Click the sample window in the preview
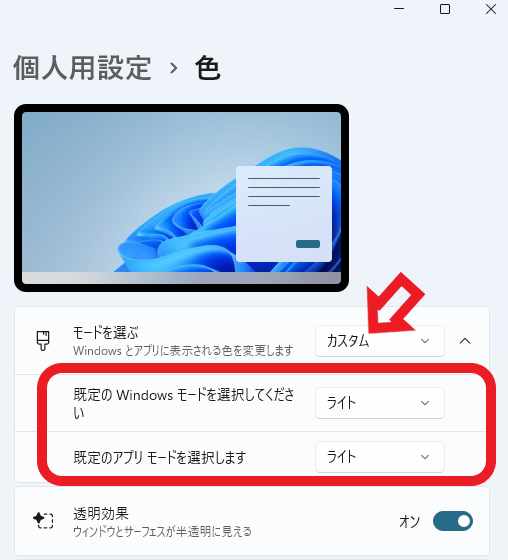 [x=284, y=214]
